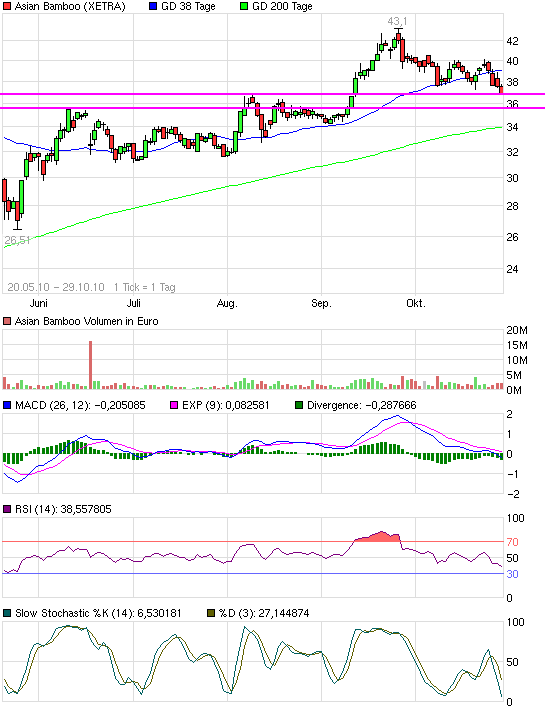
Task: Click the upper magenta horizontal support line
Action: pos(272,94)
